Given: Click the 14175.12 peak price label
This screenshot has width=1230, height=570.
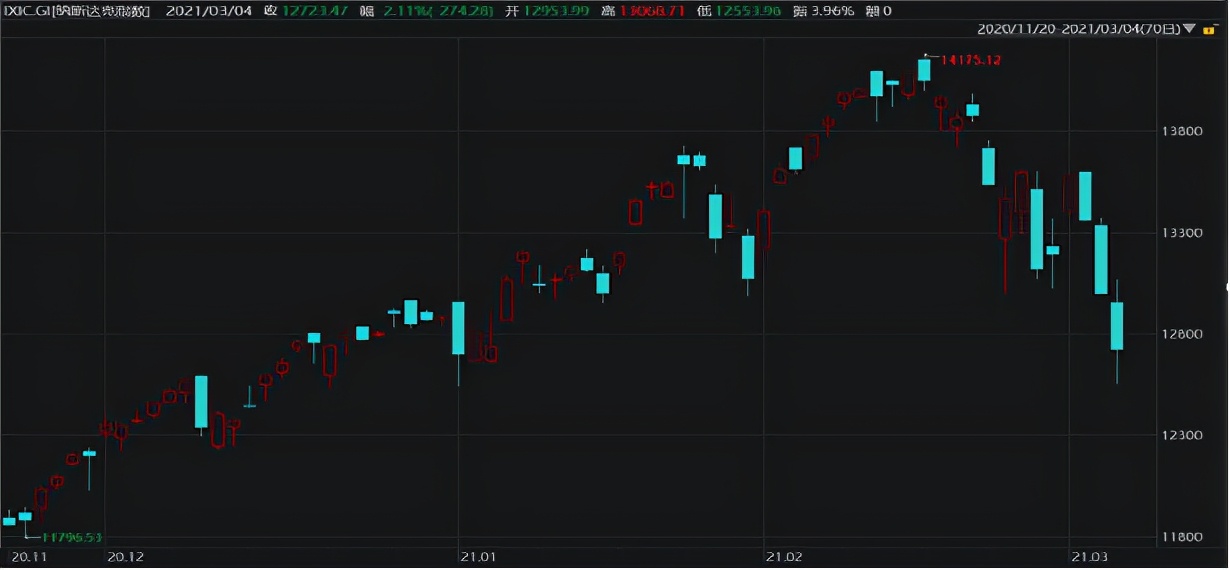Looking at the screenshot, I should 971,60.
